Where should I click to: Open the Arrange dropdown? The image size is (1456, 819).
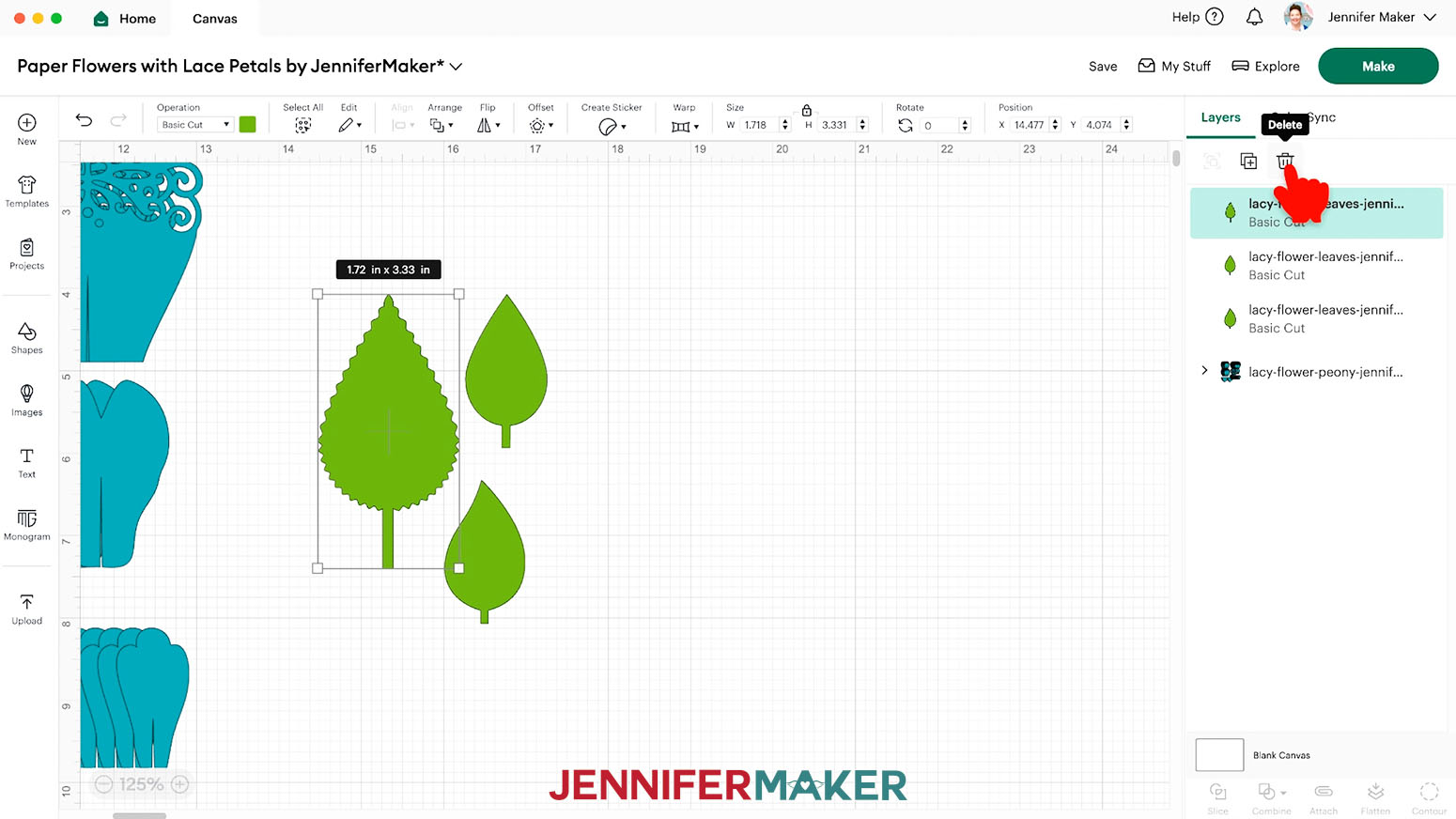441,125
